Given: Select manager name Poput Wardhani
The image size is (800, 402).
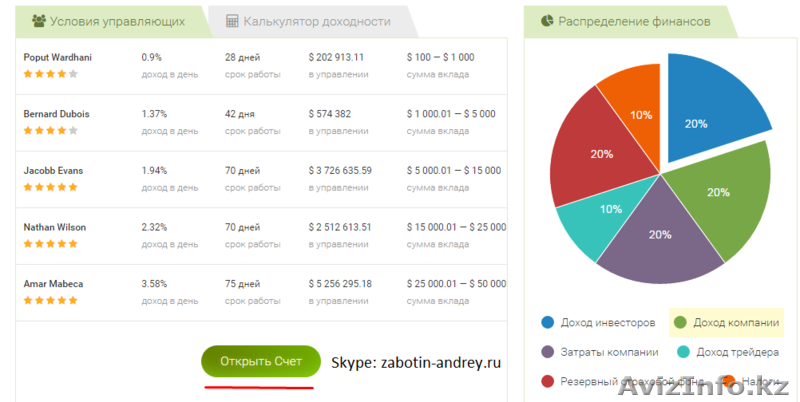Looking at the screenshot, I should pyautogui.click(x=58, y=57).
